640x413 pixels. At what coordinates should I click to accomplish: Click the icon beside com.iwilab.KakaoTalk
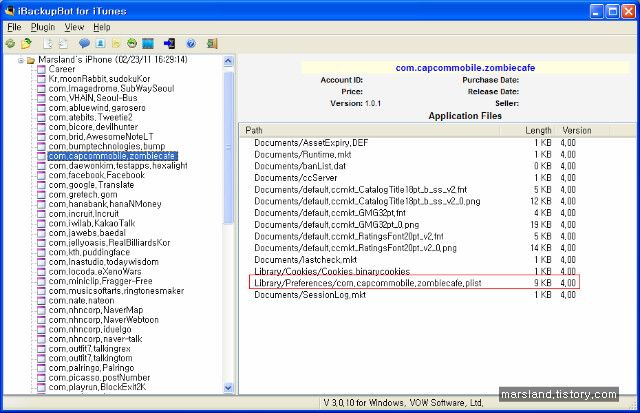point(41,224)
